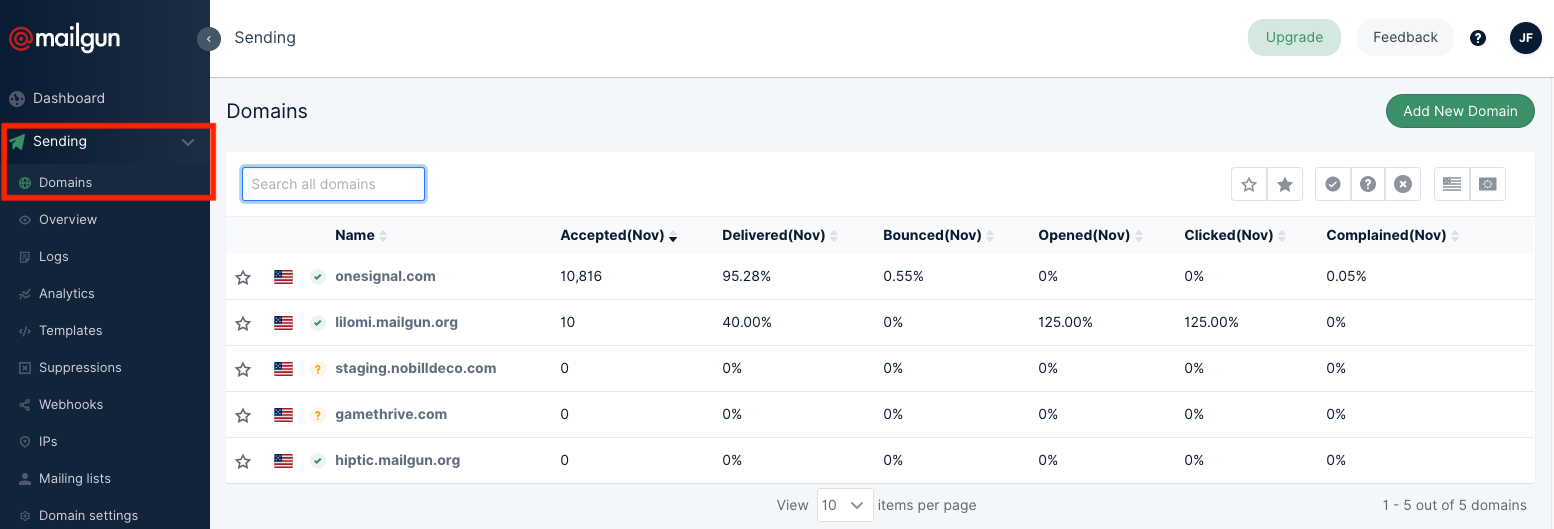Filter disabled domains X icon
Screen dimensions: 1554x529
1403,184
